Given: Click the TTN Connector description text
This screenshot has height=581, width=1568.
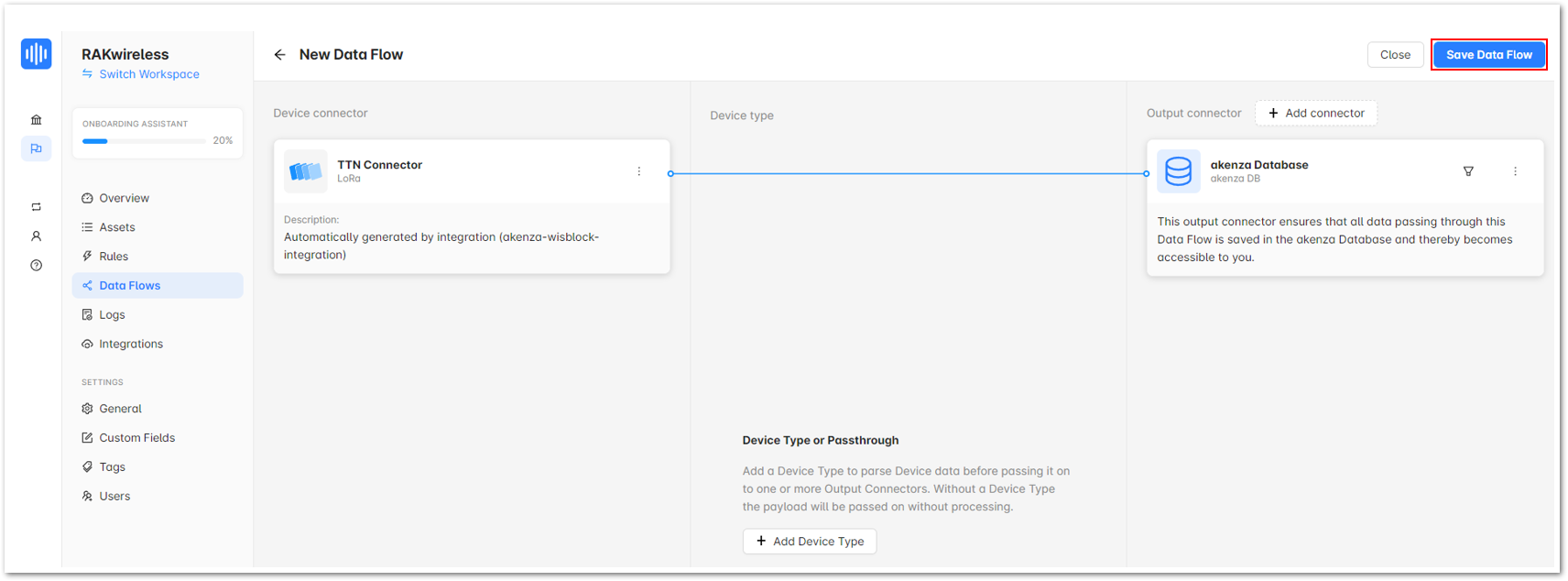Looking at the screenshot, I should (441, 246).
